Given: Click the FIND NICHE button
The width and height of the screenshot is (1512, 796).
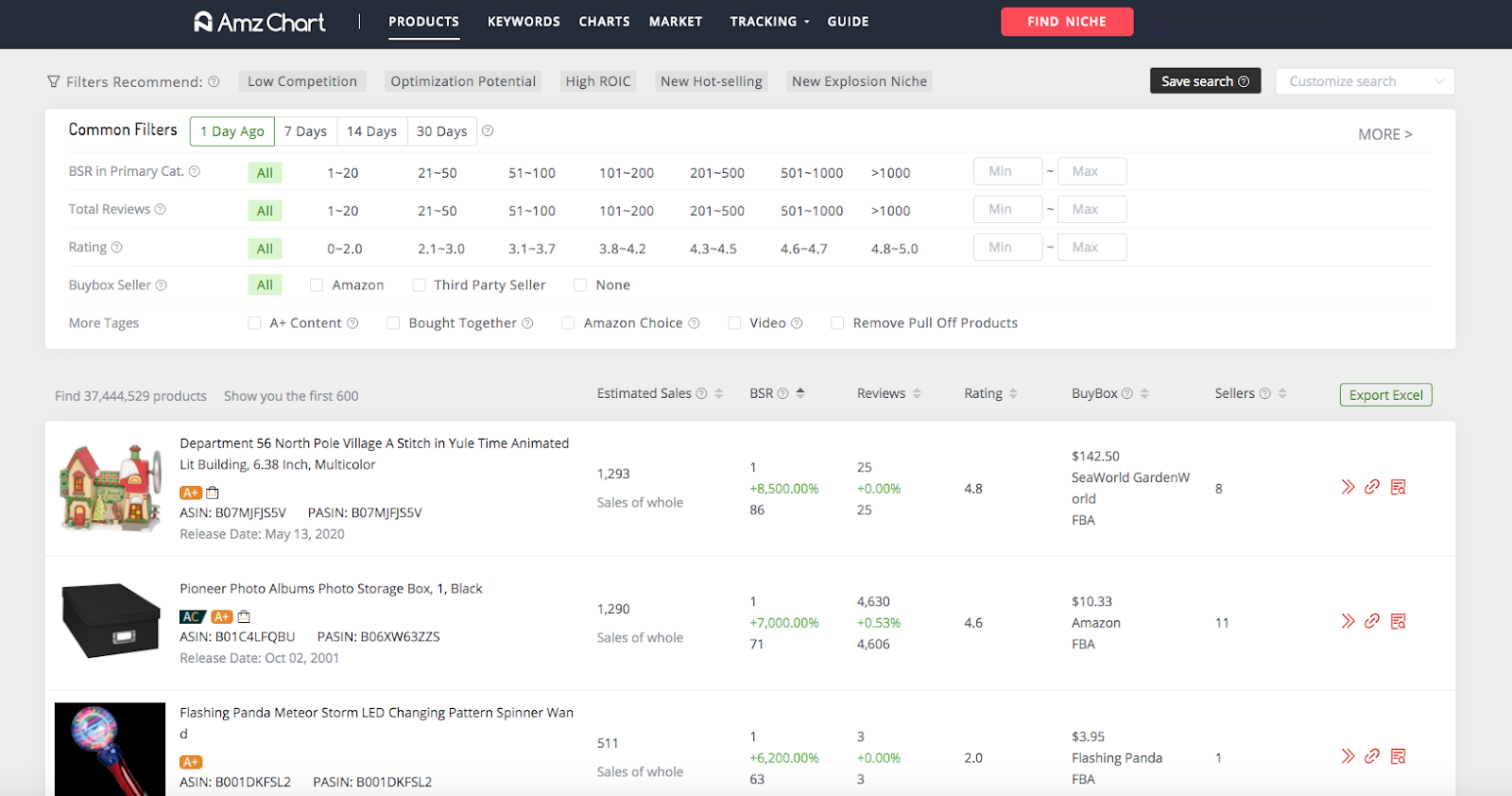Looking at the screenshot, I should point(1067,21).
